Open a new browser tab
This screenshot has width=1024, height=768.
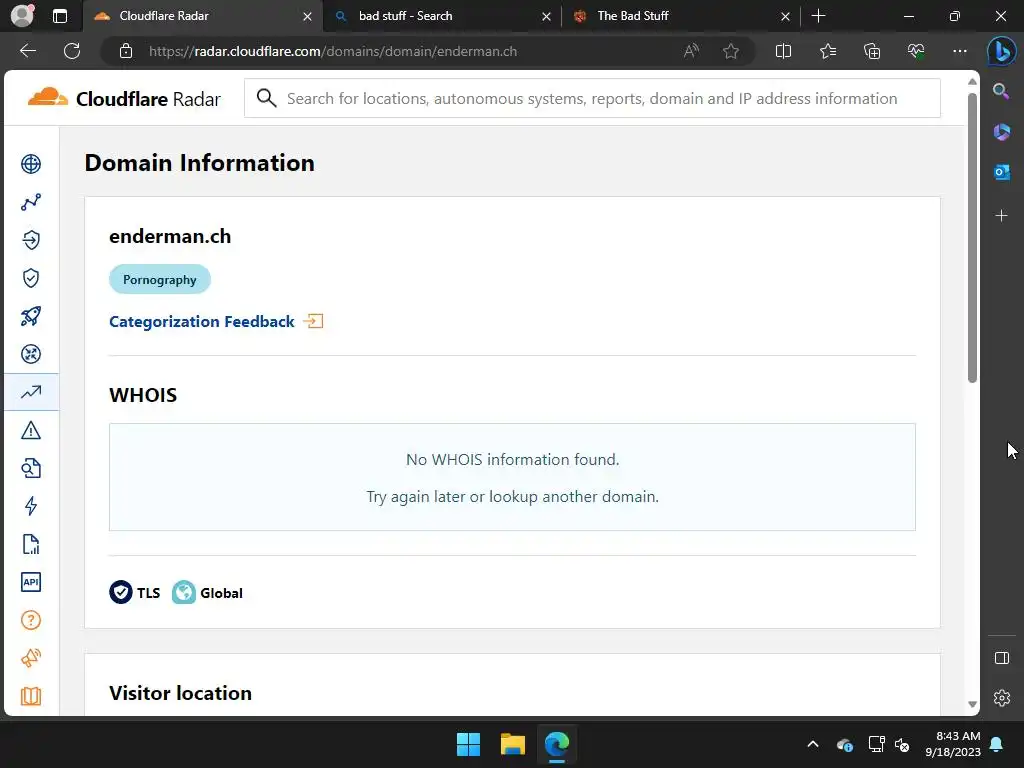818,16
